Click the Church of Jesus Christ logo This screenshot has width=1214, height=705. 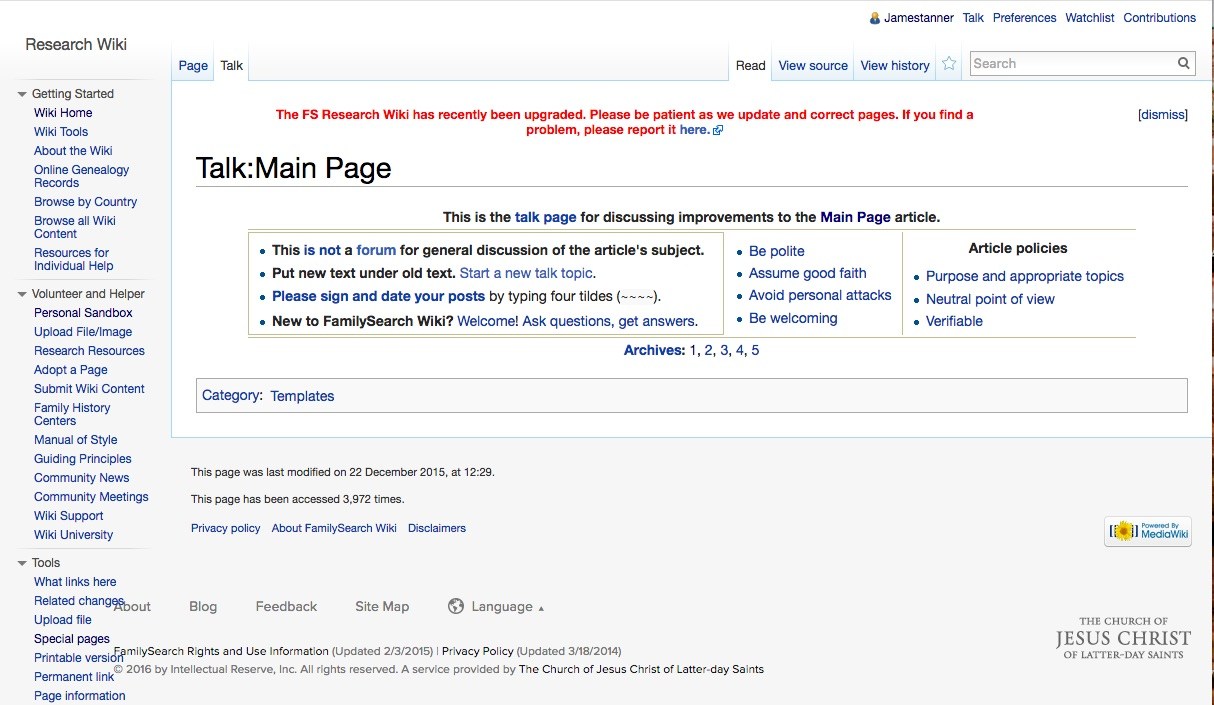tap(1123, 637)
